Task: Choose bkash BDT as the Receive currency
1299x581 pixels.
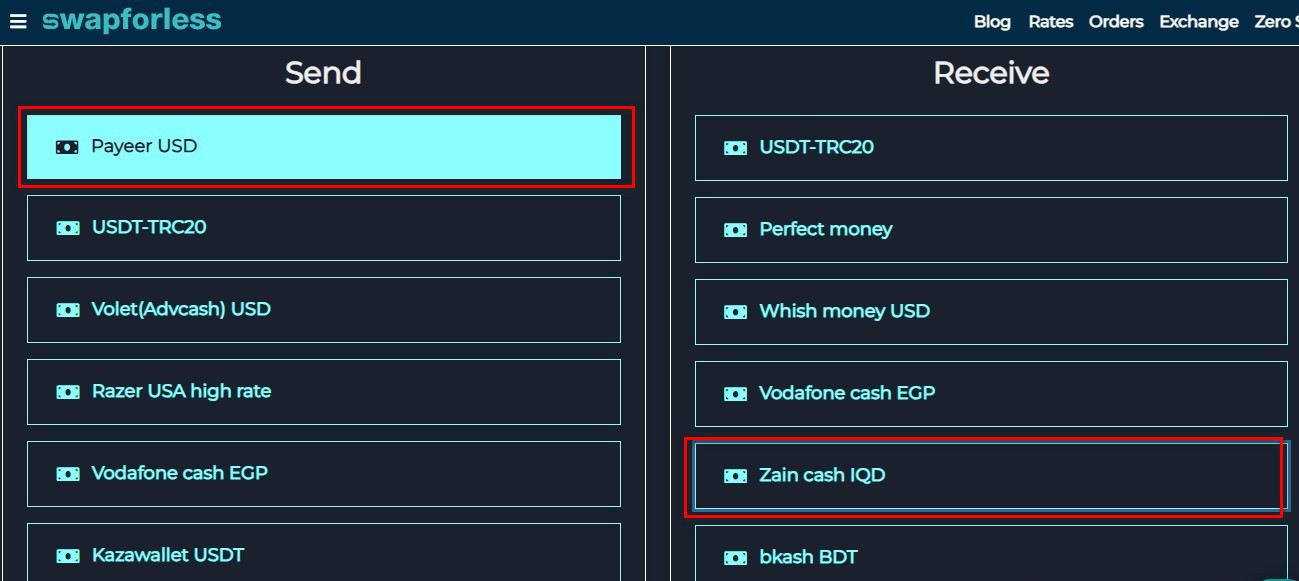Action: (990, 556)
